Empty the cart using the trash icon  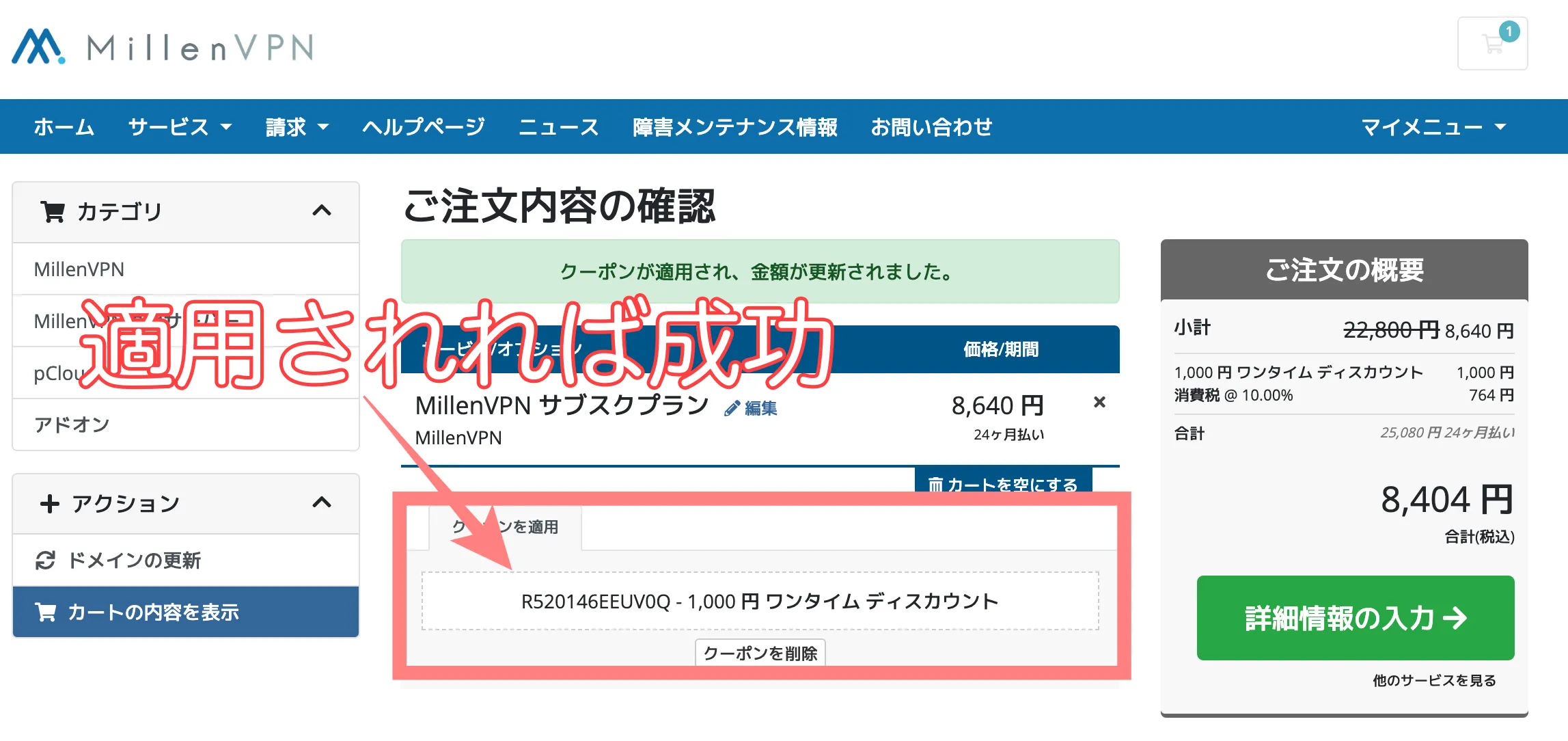(x=937, y=485)
